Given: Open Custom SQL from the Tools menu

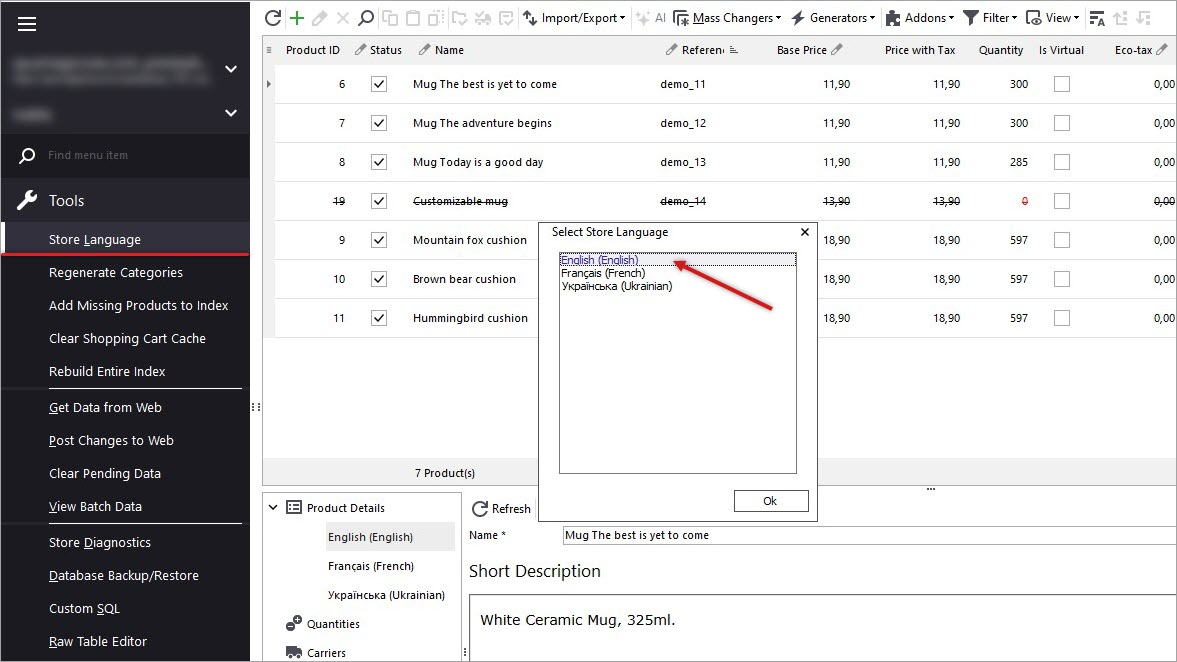Looking at the screenshot, I should click(x=84, y=609).
